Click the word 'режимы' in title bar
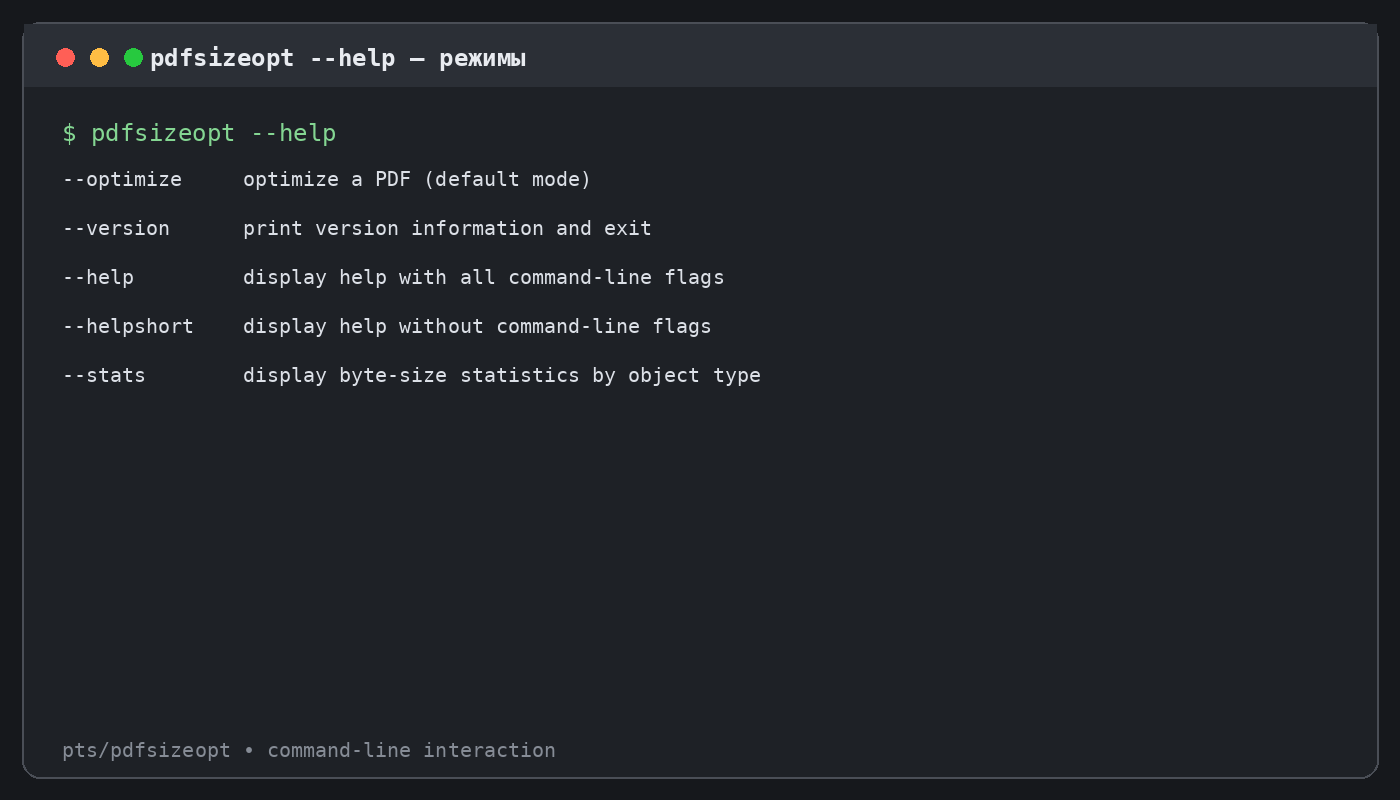This screenshot has height=800, width=1400. pos(483,60)
